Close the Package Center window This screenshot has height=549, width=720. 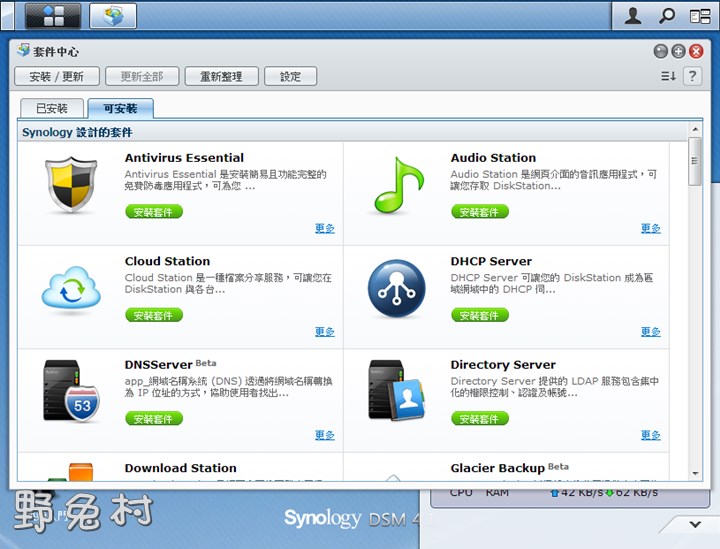point(696,51)
